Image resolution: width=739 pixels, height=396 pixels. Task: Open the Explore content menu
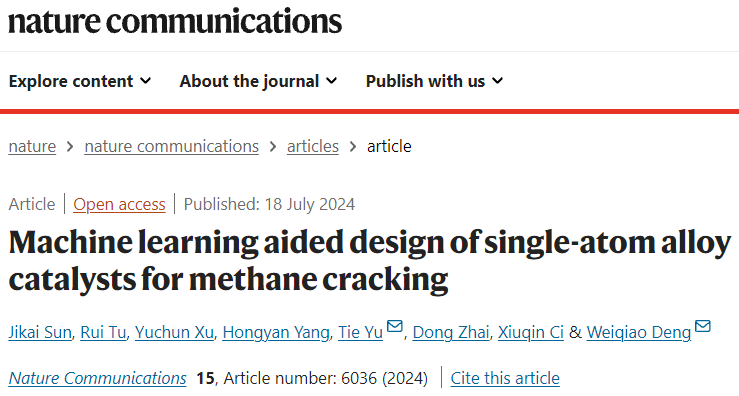(80, 81)
